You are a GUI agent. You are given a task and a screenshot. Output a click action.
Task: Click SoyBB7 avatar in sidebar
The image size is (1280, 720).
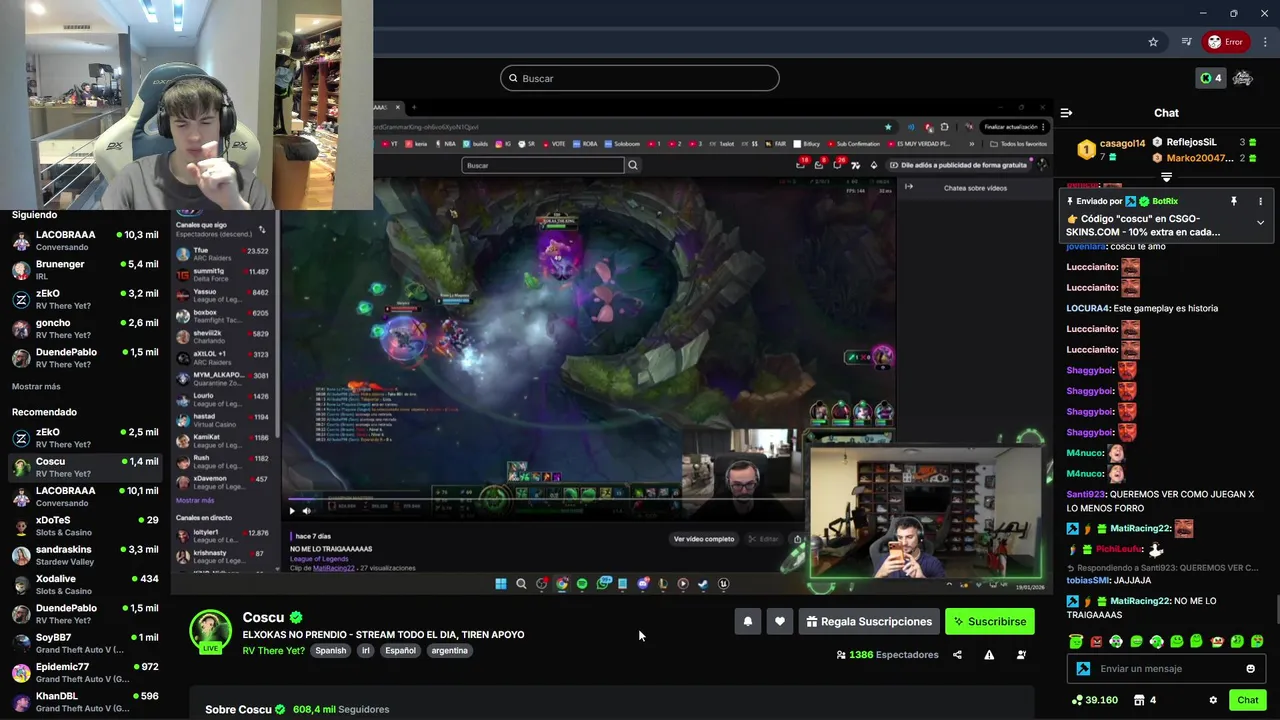pyautogui.click(x=21, y=643)
